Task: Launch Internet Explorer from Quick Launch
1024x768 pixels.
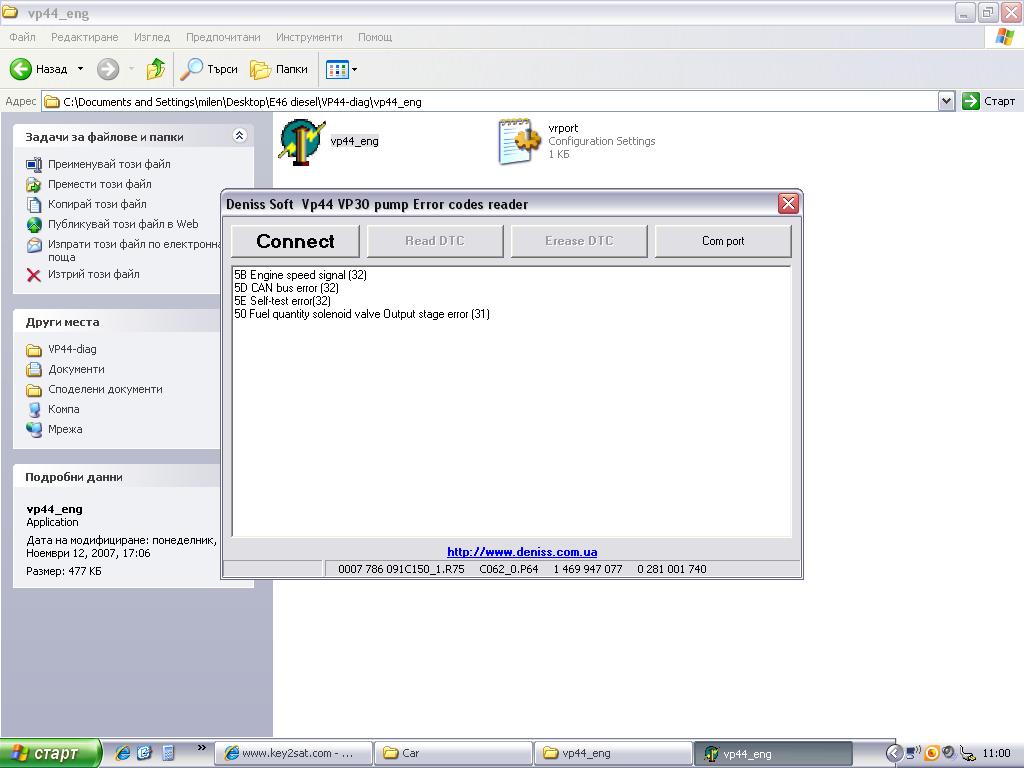Action: point(122,753)
